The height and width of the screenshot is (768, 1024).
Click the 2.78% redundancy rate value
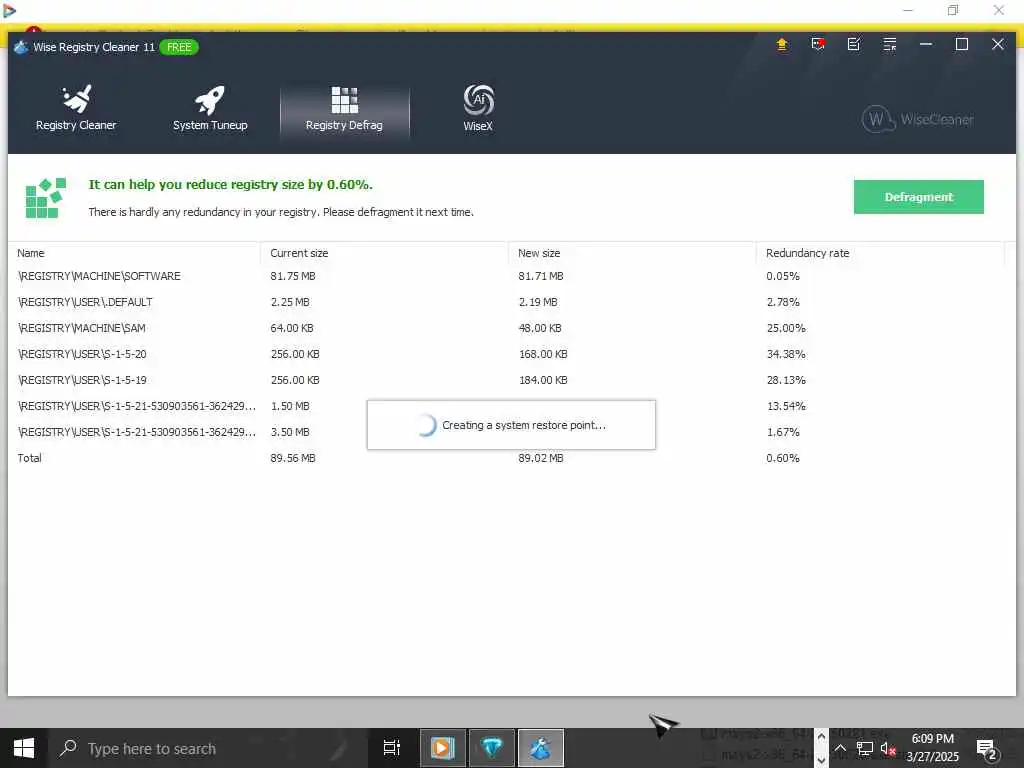point(782,302)
